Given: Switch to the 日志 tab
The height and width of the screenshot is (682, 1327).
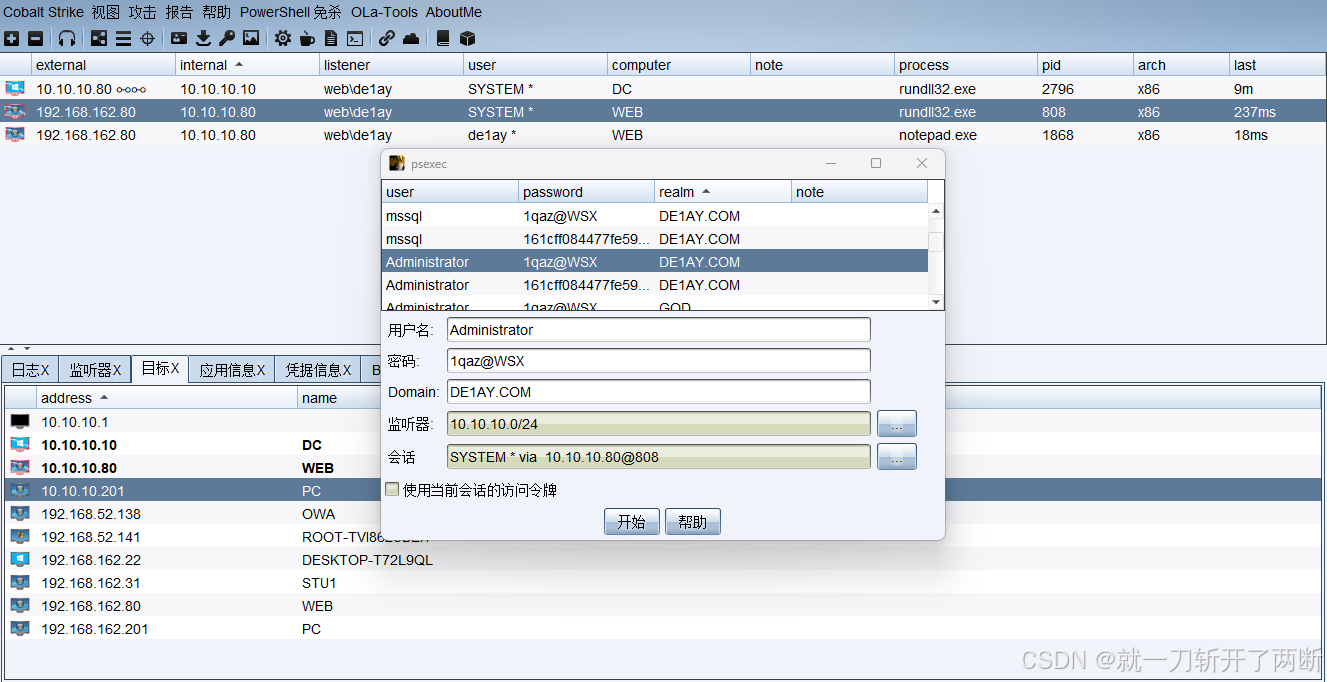Looking at the screenshot, I should coord(30,369).
